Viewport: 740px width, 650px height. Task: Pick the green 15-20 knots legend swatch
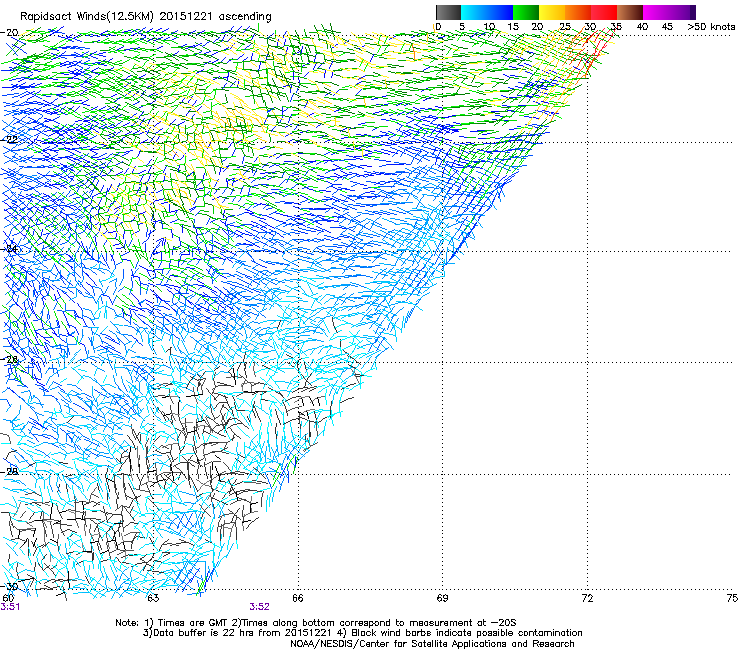pyautogui.click(x=526, y=12)
